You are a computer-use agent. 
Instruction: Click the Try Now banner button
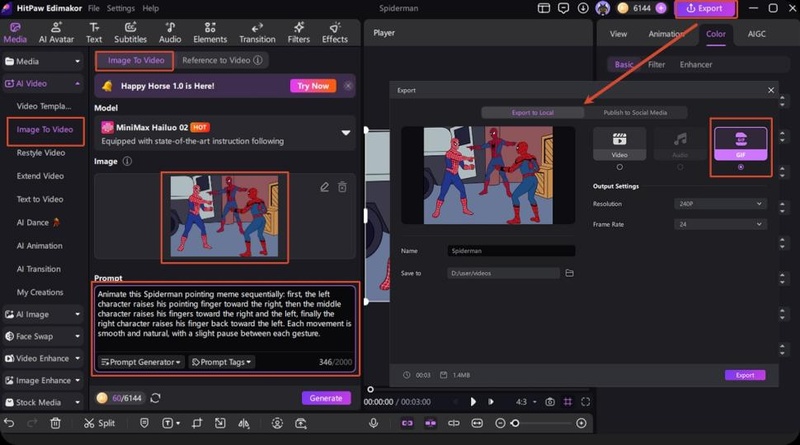point(313,86)
